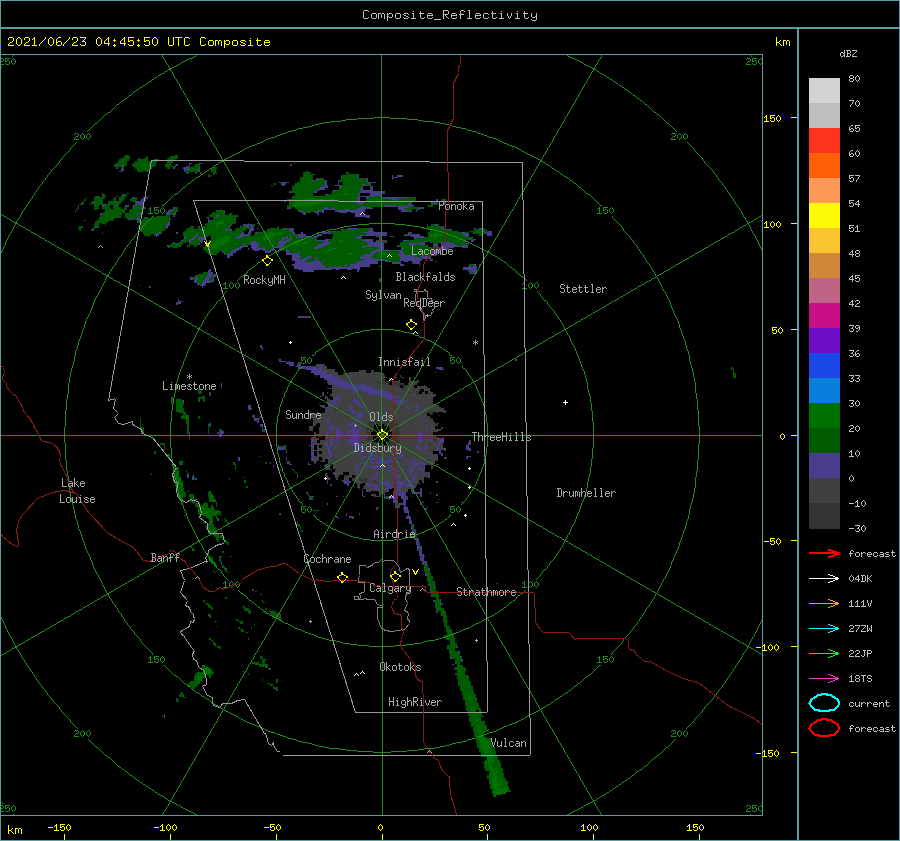Viewport: 900px width, 841px height.
Task: Click the yellow diamond marker below RedDeer
Action: [x=411, y=325]
